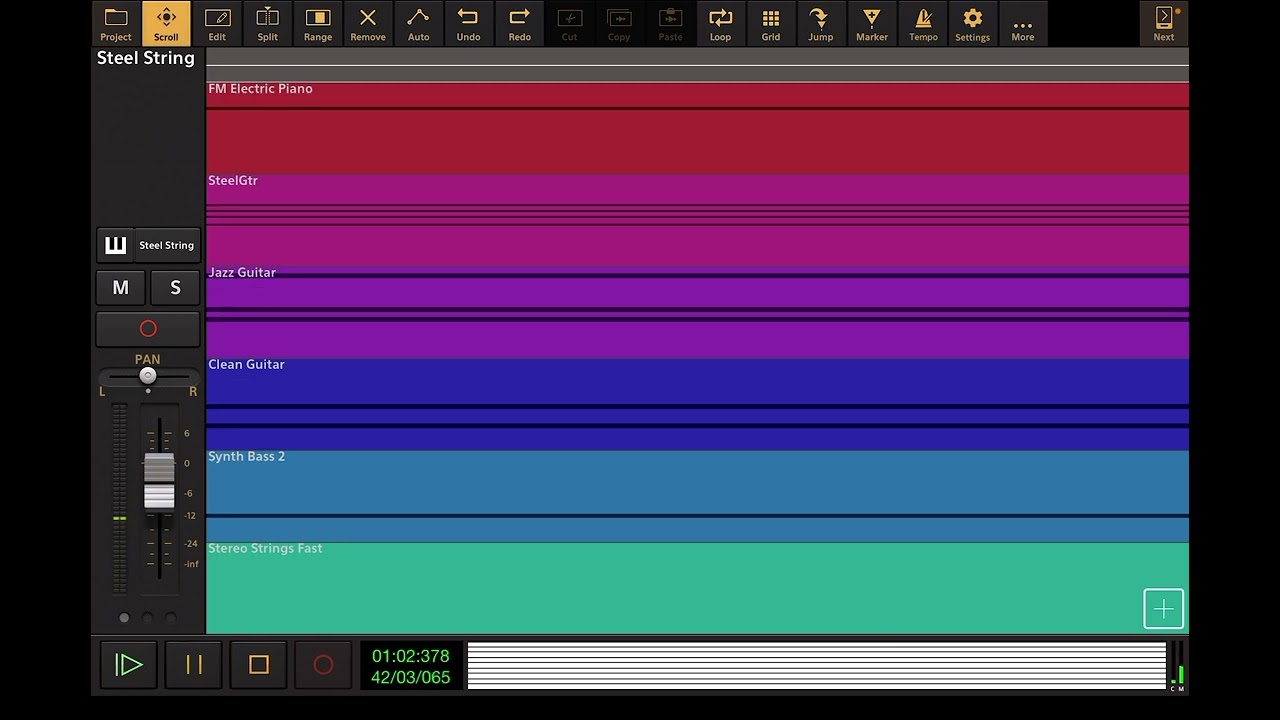Select the Edit pencil tool

point(217,24)
